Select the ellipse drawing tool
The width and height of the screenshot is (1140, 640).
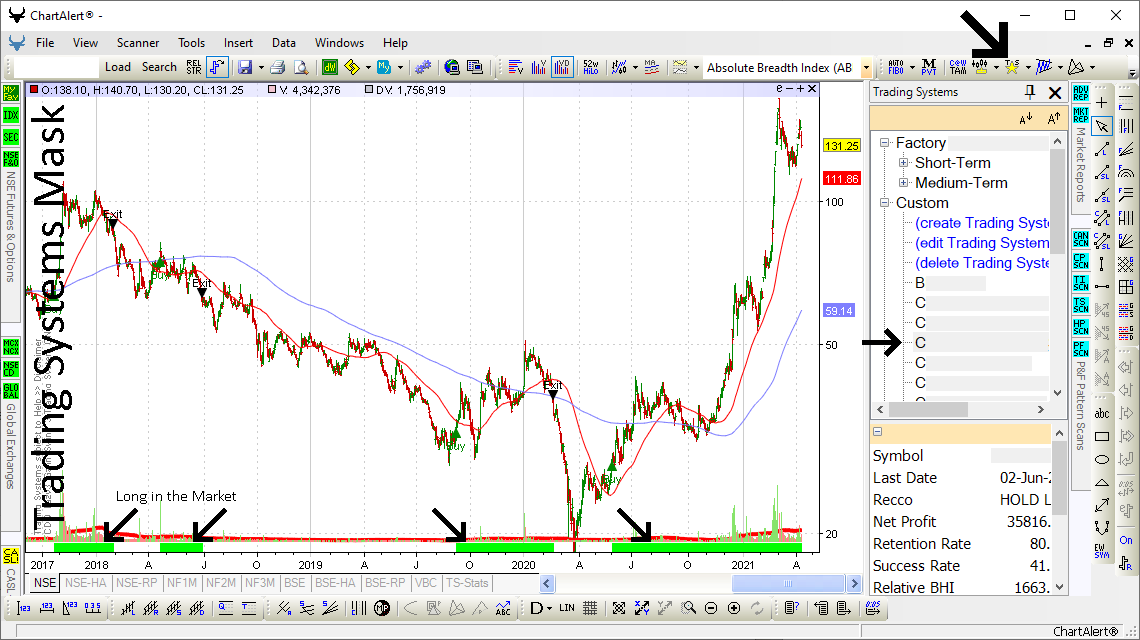(1102, 459)
